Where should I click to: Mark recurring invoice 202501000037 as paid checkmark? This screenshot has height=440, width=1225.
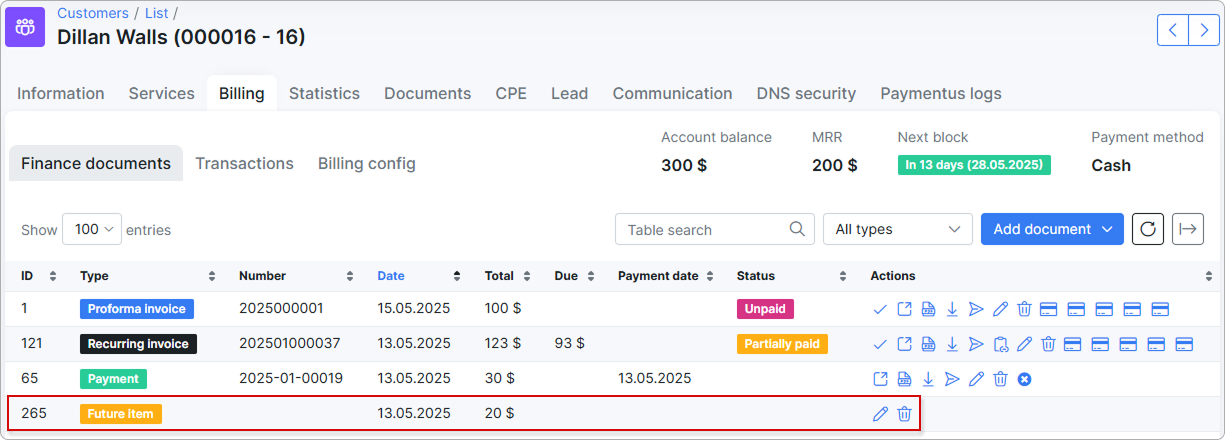[880, 344]
